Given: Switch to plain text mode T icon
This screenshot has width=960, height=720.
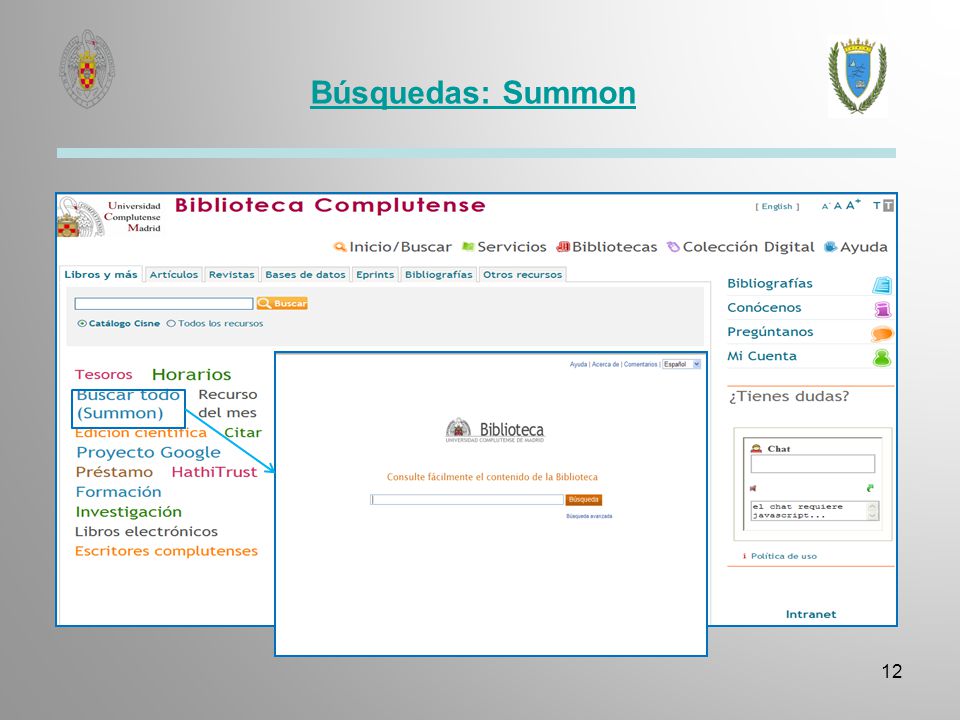Looking at the screenshot, I should tap(876, 206).
